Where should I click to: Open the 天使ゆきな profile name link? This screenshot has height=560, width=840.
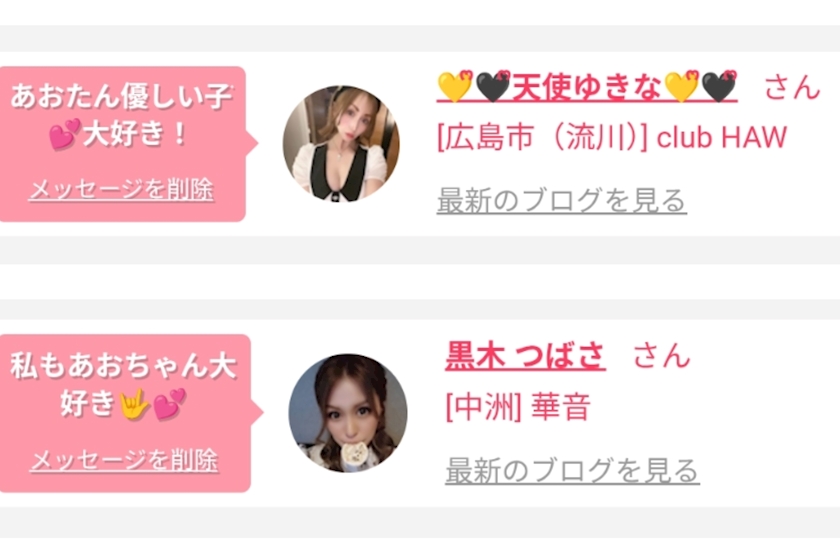[x=587, y=86]
